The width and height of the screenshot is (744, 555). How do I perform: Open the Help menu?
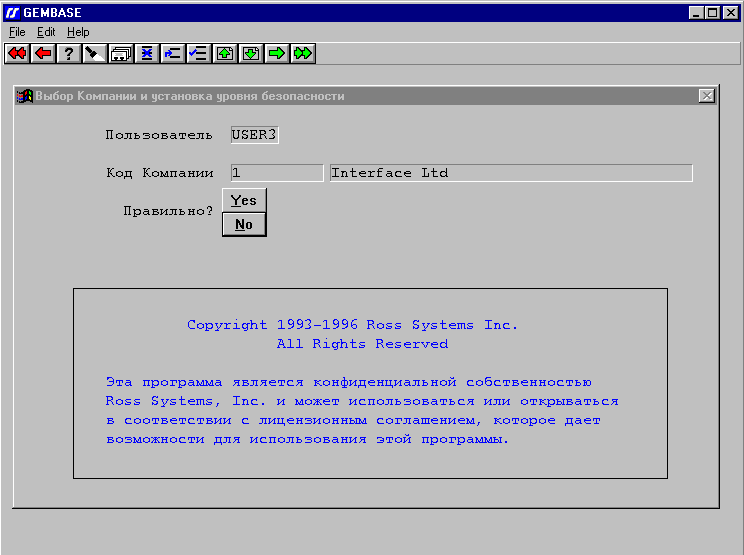point(78,32)
